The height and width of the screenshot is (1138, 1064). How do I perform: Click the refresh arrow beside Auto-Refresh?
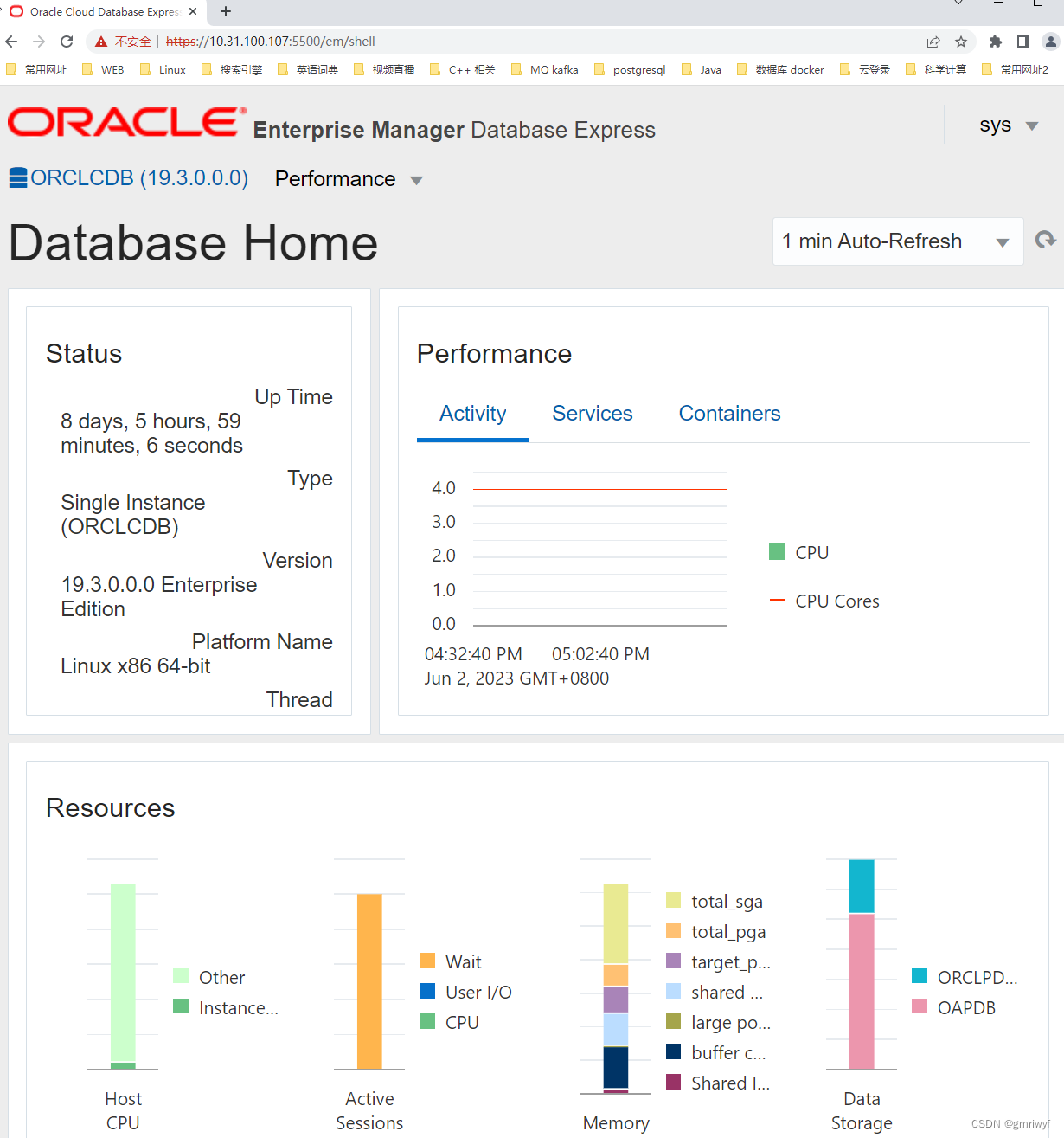tap(1045, 241)
